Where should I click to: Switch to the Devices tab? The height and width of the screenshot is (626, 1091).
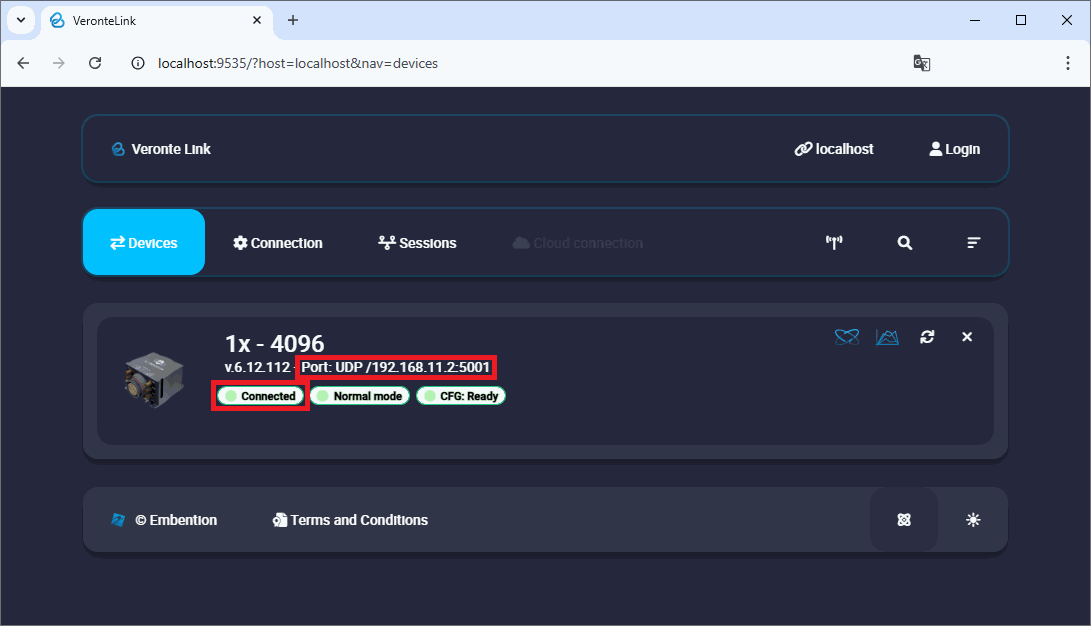click(144, 243)
